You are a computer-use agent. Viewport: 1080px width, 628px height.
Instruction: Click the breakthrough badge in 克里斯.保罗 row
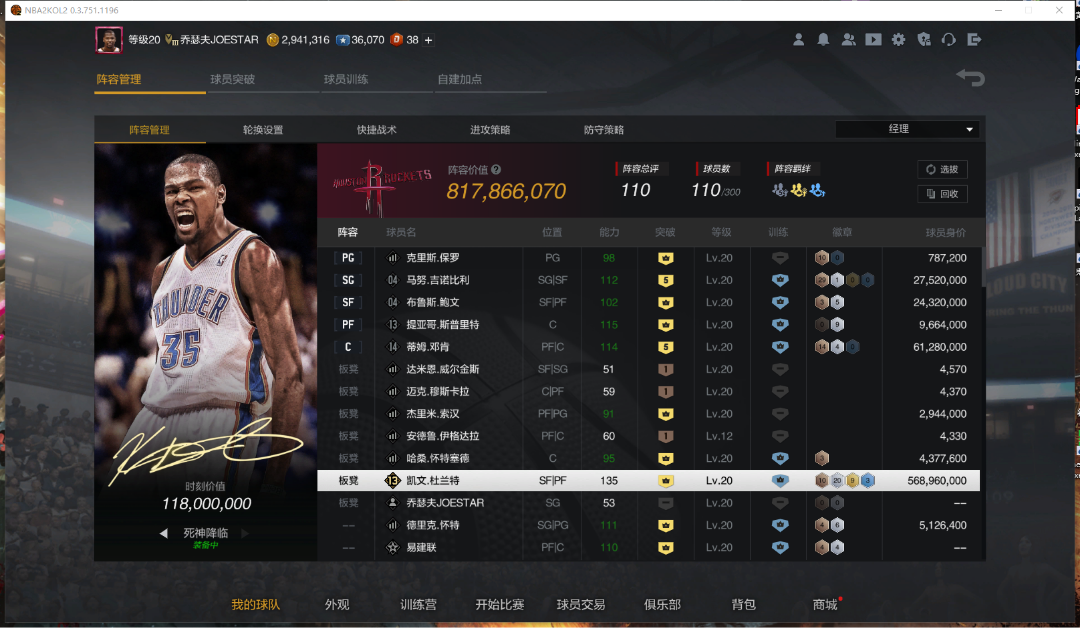coord(665,258)
